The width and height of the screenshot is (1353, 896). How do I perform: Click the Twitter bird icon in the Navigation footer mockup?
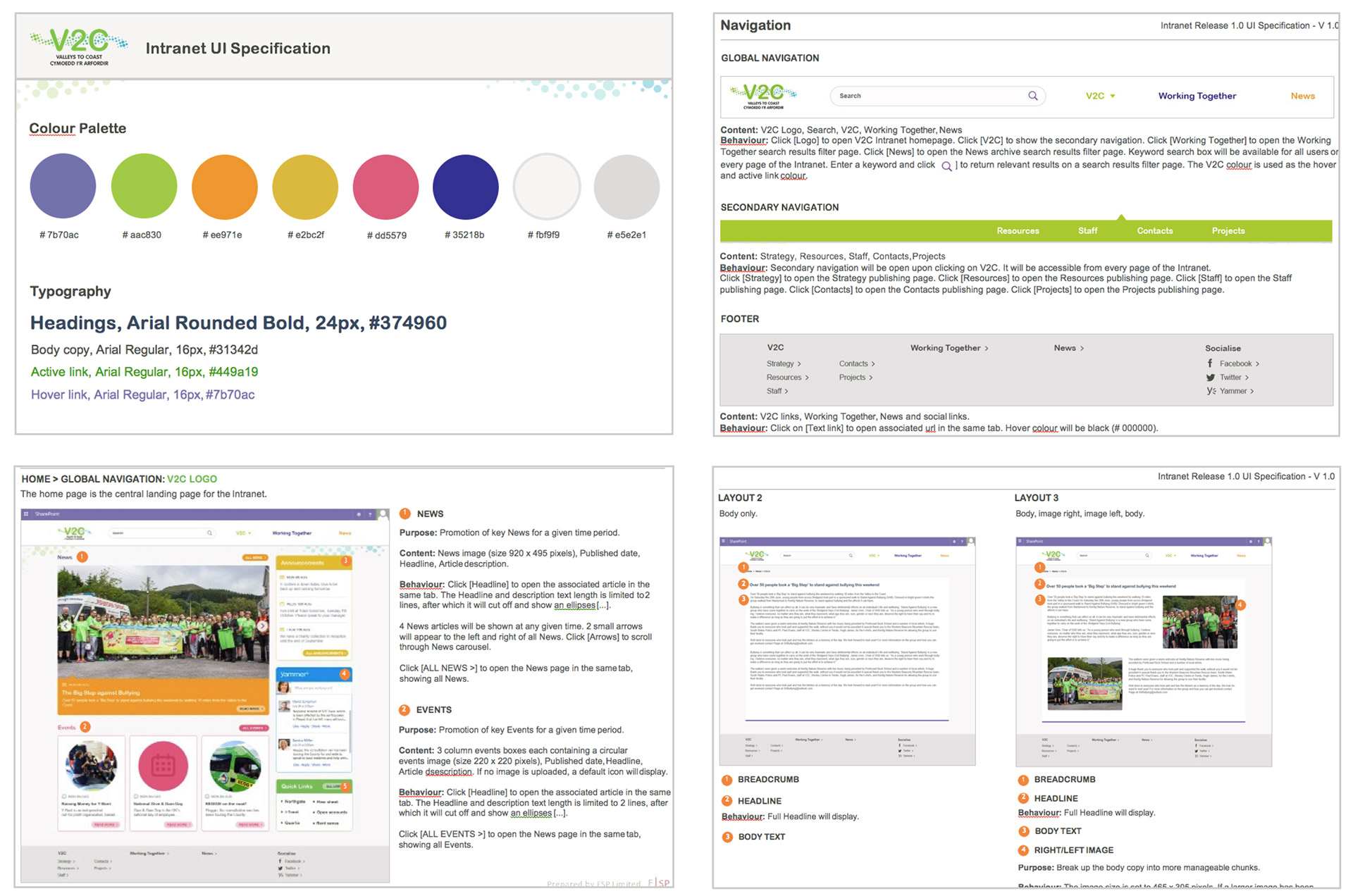coord(1211,378)
